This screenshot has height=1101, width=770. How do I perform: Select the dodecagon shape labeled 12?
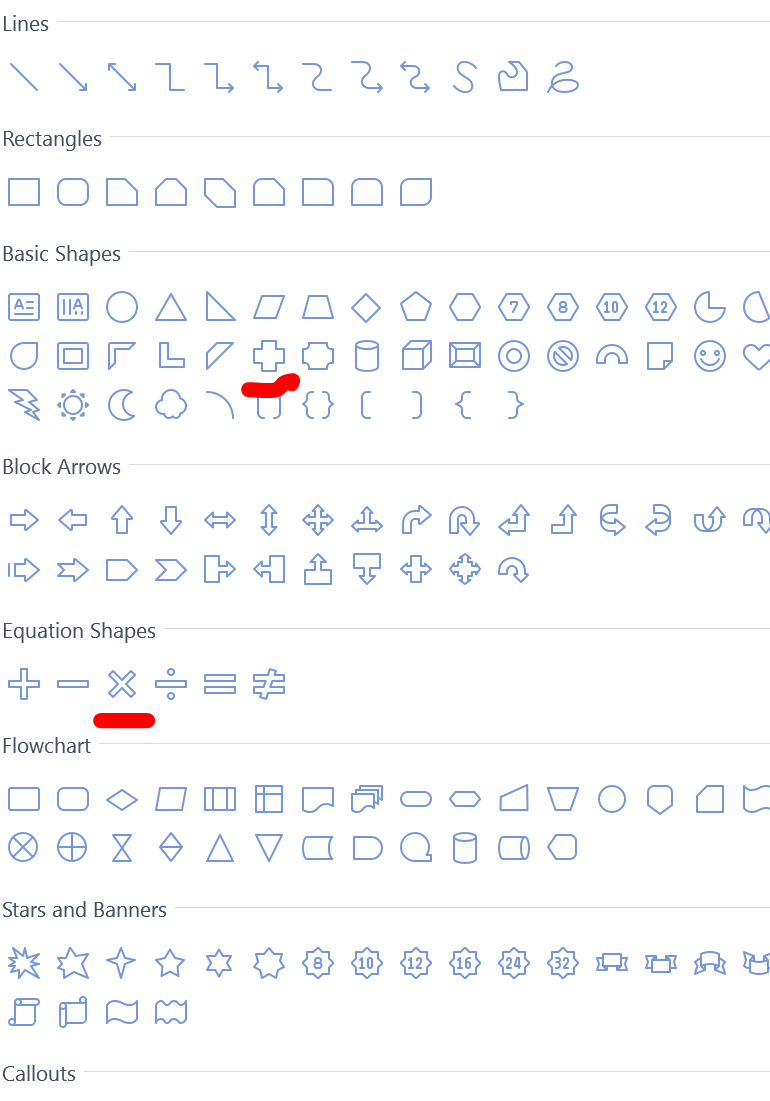(661, 307)
